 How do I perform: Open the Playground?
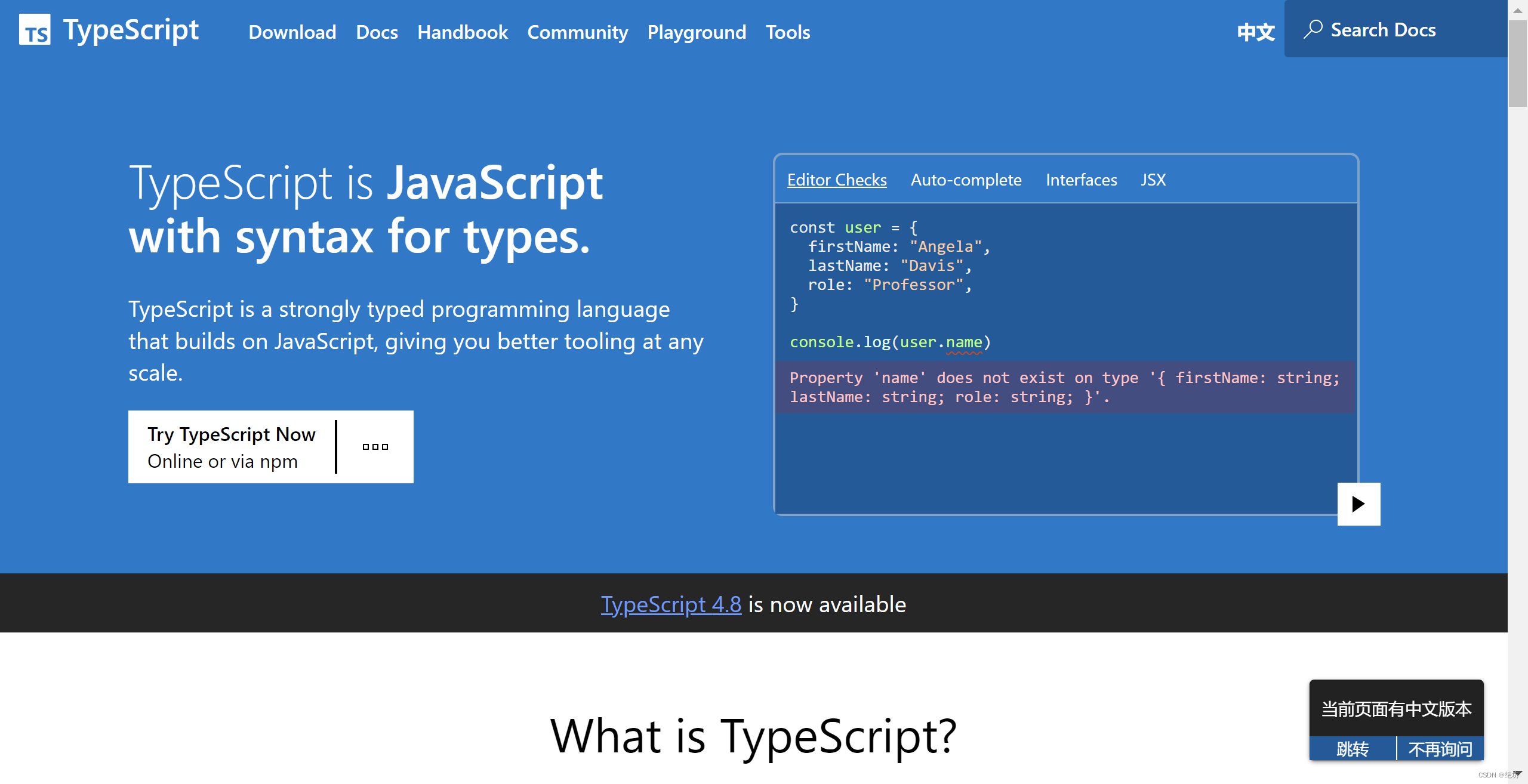click(697, 32)
